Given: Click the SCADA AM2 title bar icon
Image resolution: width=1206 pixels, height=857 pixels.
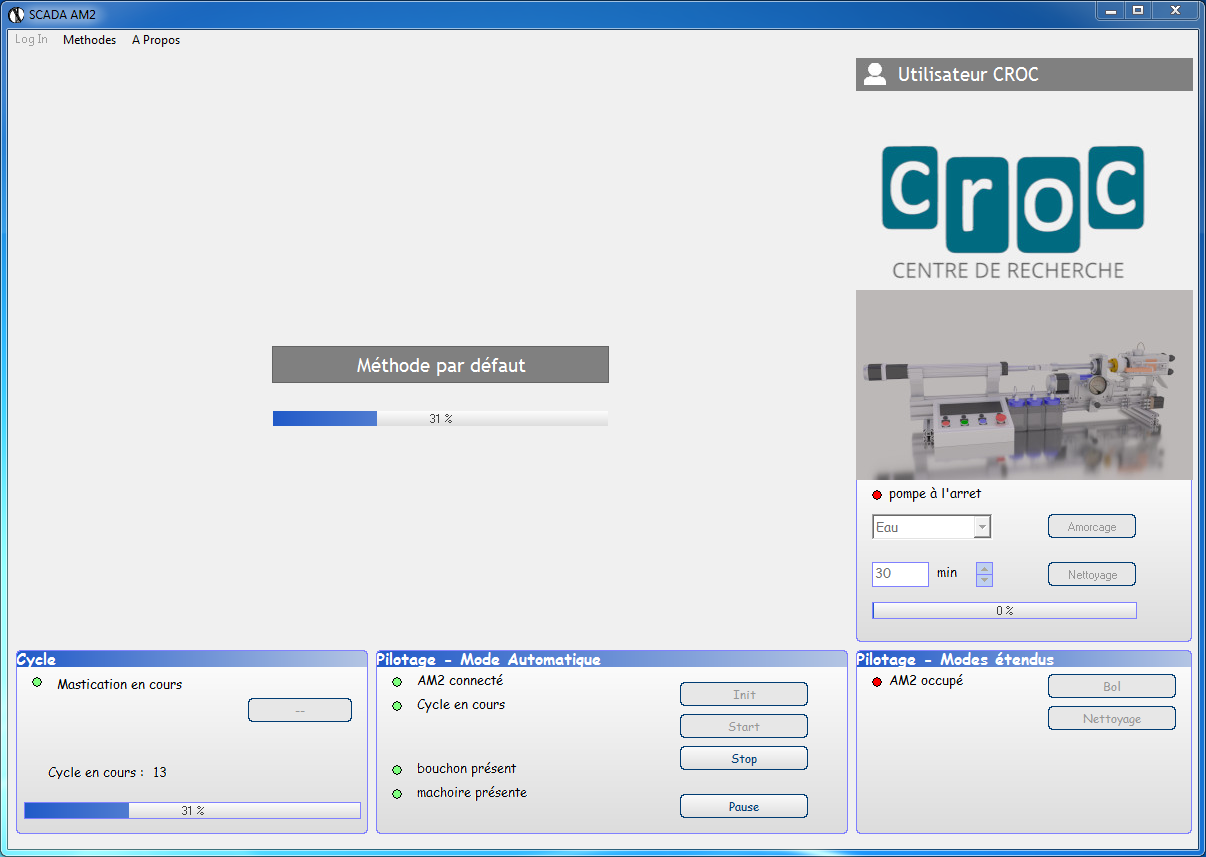Looking at the screenshot, I should pyautogui.click(x=16, y=14).
